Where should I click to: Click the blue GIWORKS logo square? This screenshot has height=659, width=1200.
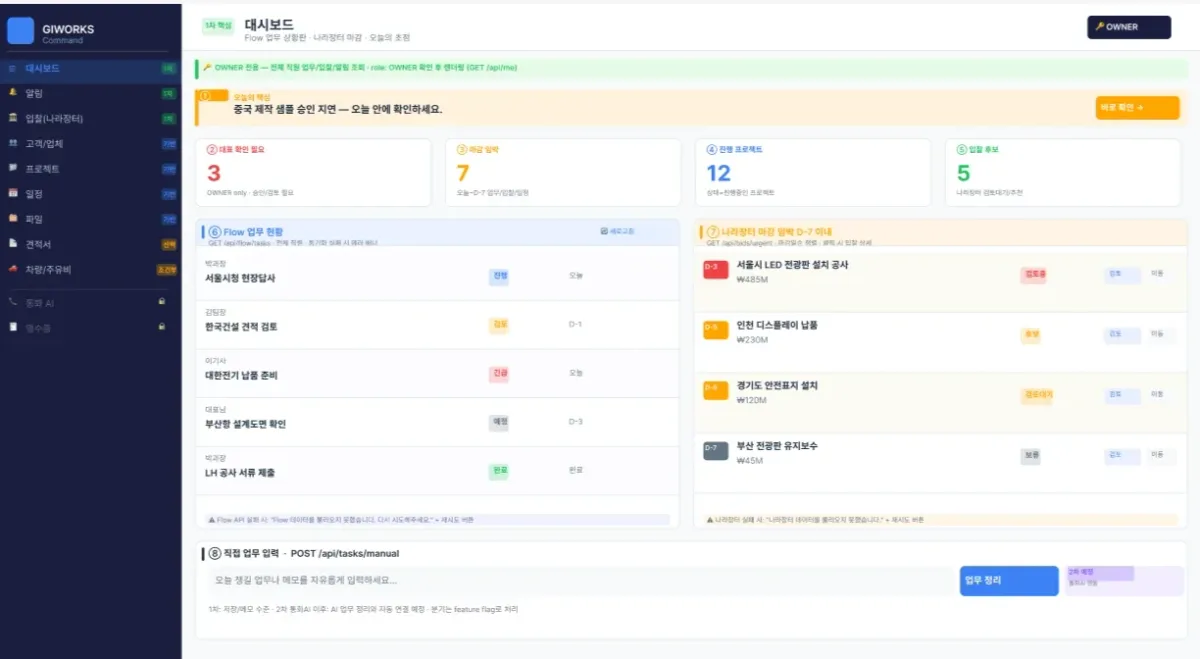pyautogui.click(x=21, y=31)
